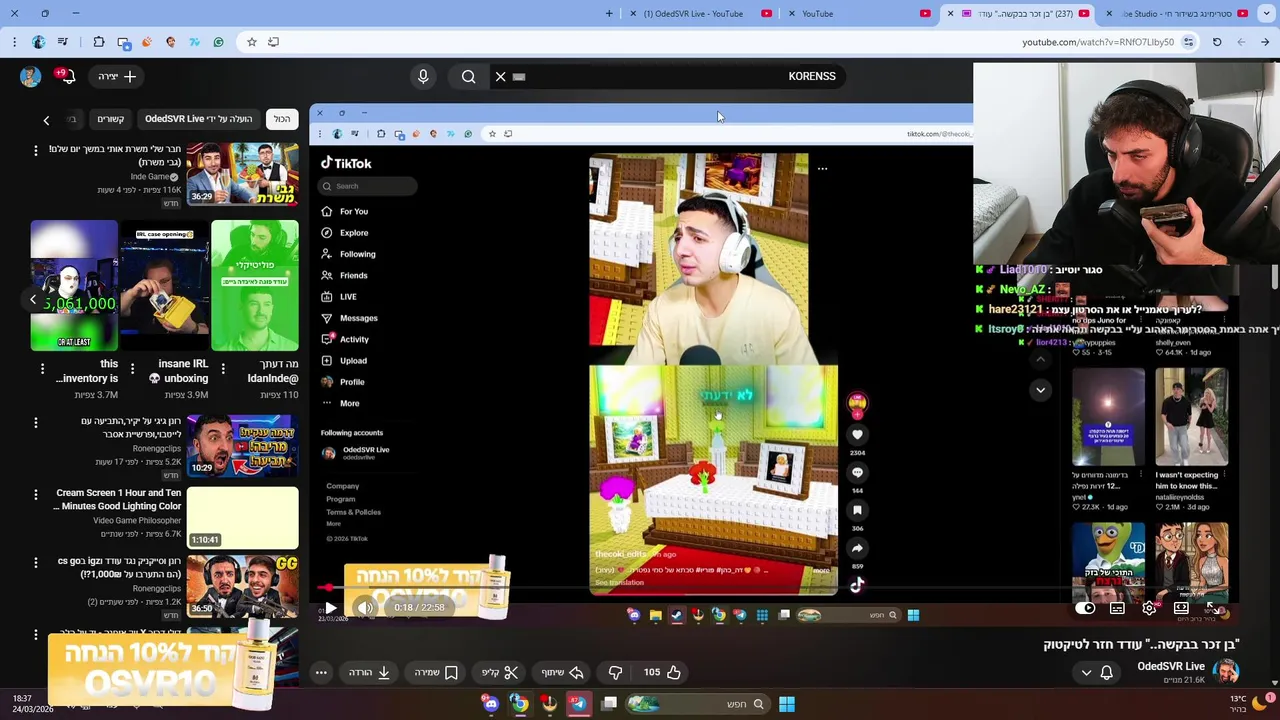Screen dimensions: 1280x720
Task: Click the share arrow button
Action: (562, 672)
